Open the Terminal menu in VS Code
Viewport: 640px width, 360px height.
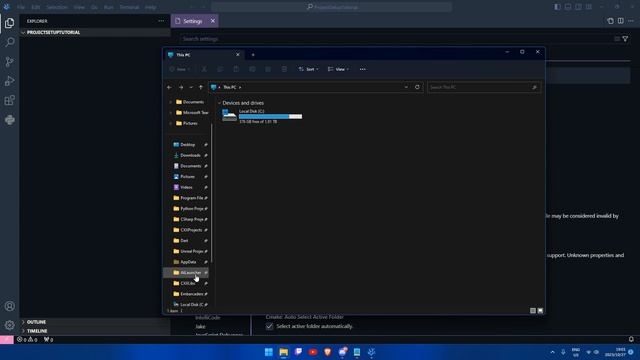(129, 7)
